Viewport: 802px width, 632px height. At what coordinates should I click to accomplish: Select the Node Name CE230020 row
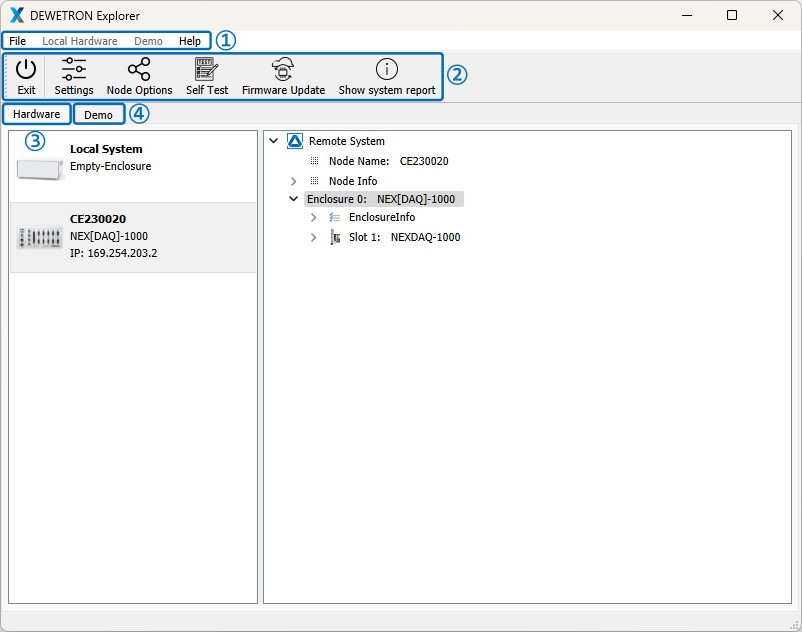coord(389,161)
